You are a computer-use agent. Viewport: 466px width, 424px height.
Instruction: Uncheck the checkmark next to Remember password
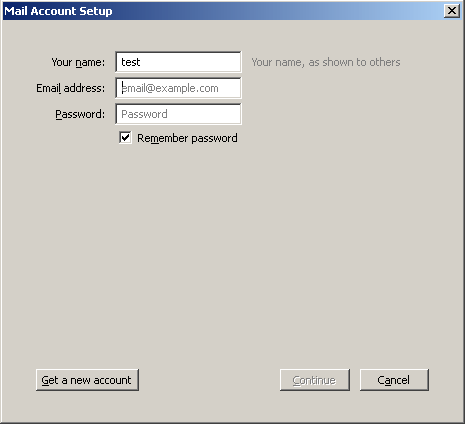pos(125,138)
